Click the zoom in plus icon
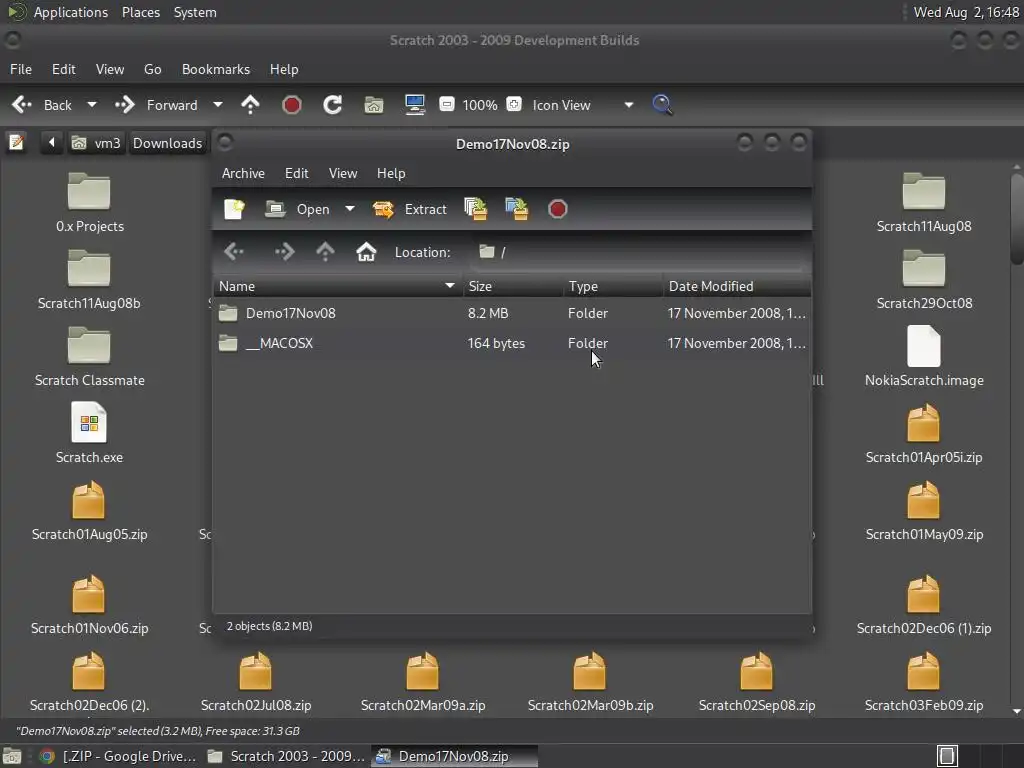This screenshot has height=768, width=1024. click(514, 104)
